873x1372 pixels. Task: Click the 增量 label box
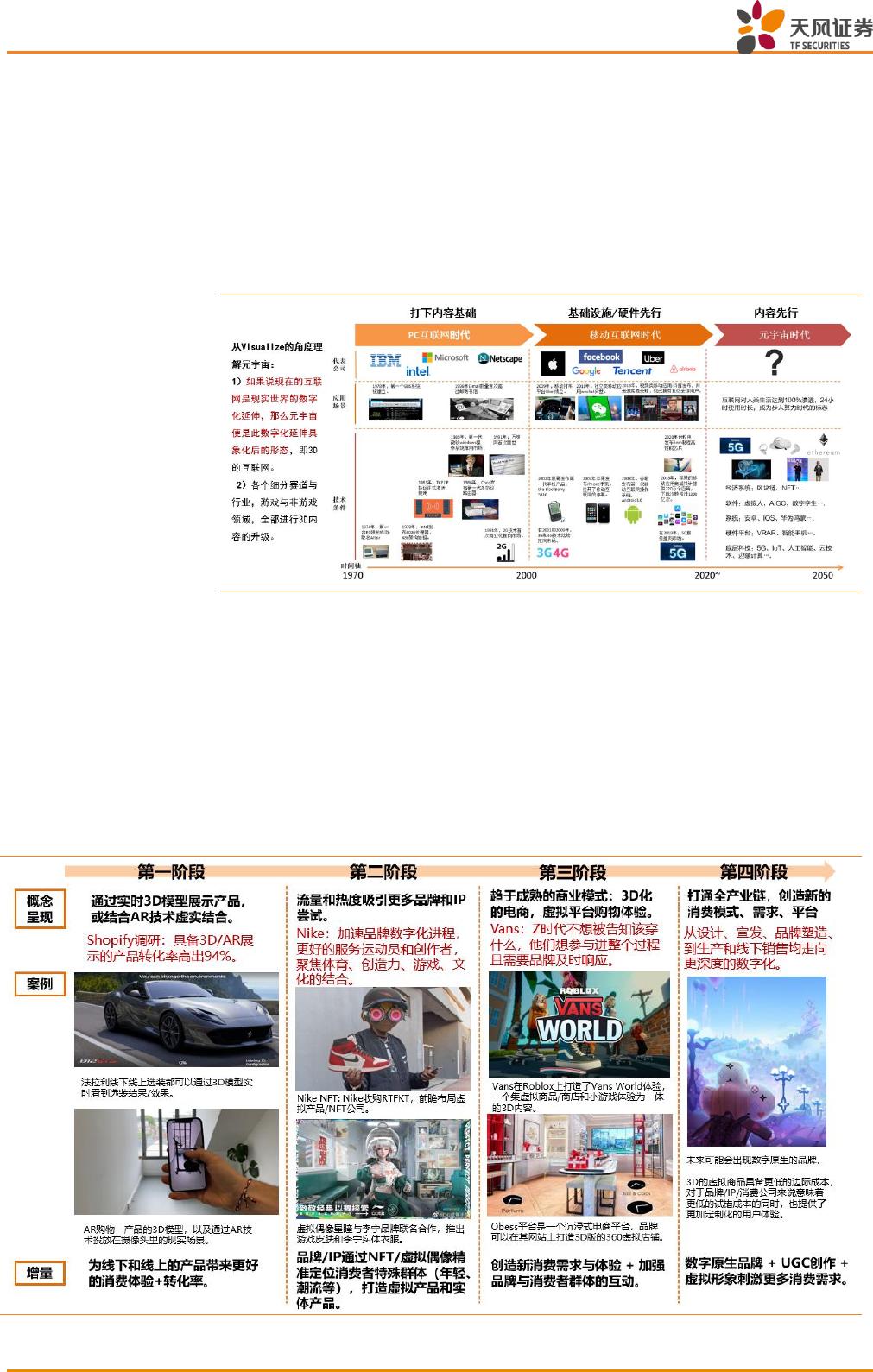tap(40, 1273)
